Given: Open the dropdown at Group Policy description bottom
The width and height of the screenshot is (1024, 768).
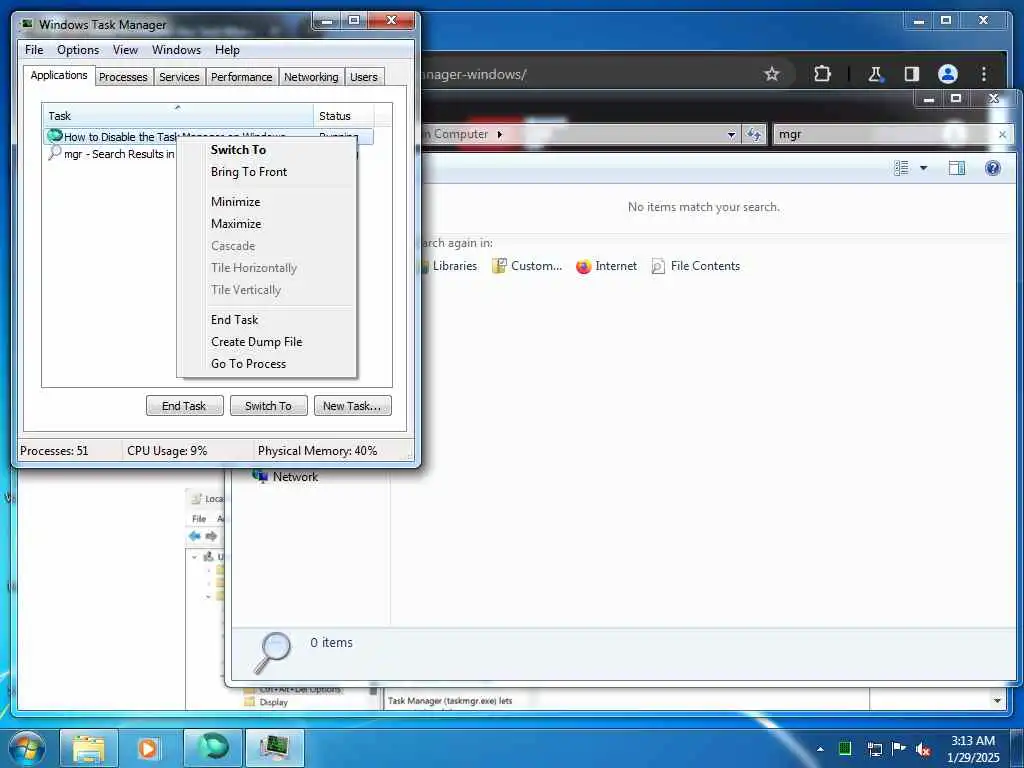Looking at the screenshot, I should point(997,701).
